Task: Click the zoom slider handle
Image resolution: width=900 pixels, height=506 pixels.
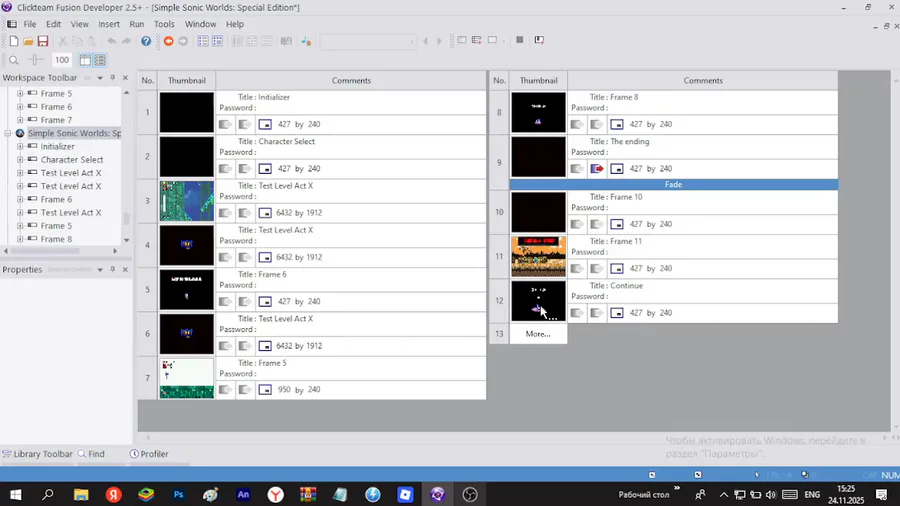Action: (x=36, y=60)
